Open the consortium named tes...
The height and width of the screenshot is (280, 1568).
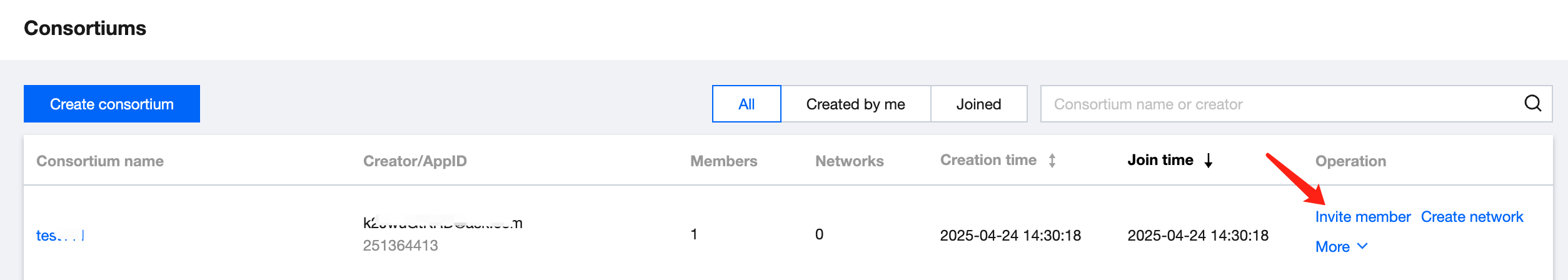(x=59, y=236)
